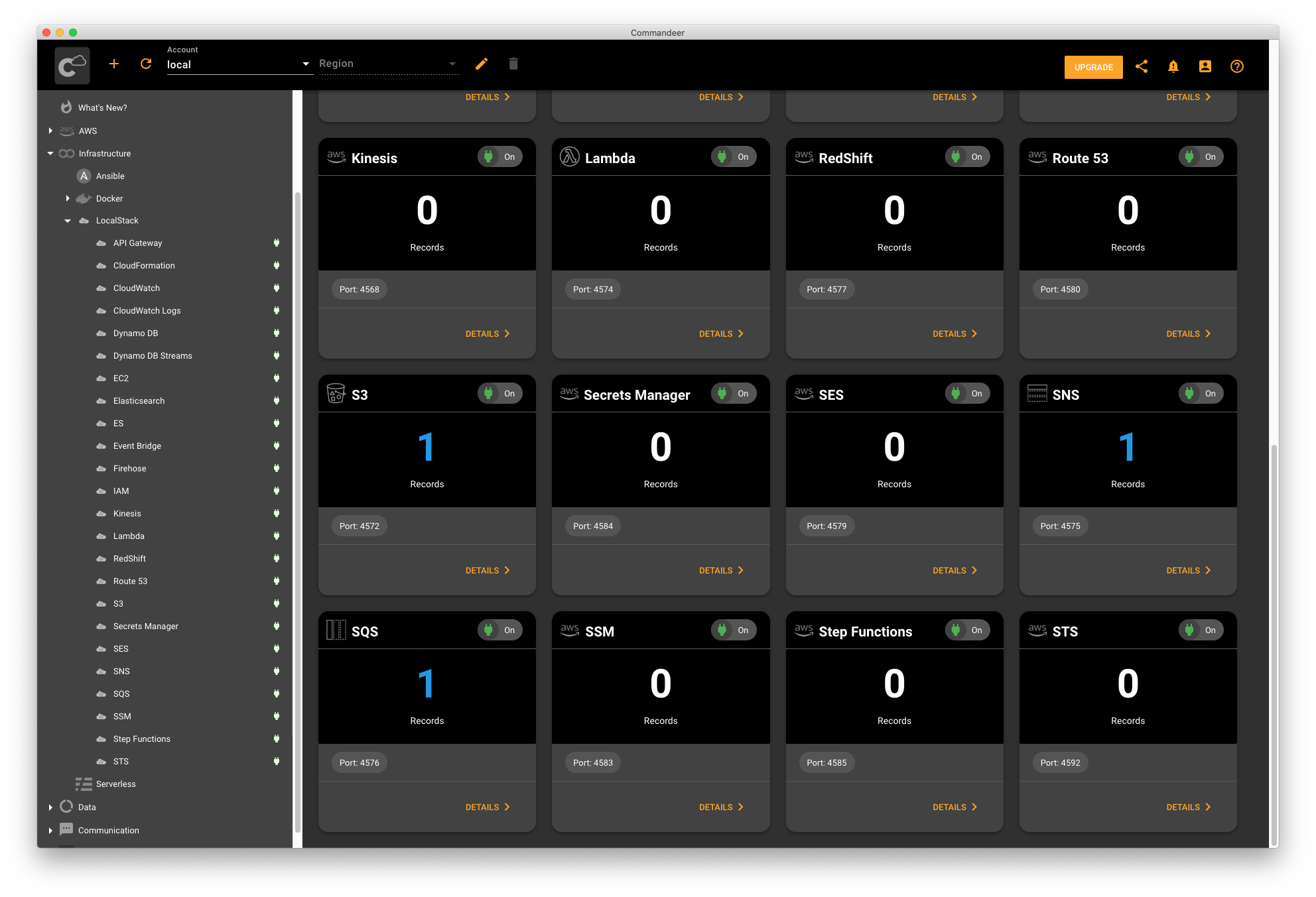Toggle the S3 On switch

pos(500,394)
